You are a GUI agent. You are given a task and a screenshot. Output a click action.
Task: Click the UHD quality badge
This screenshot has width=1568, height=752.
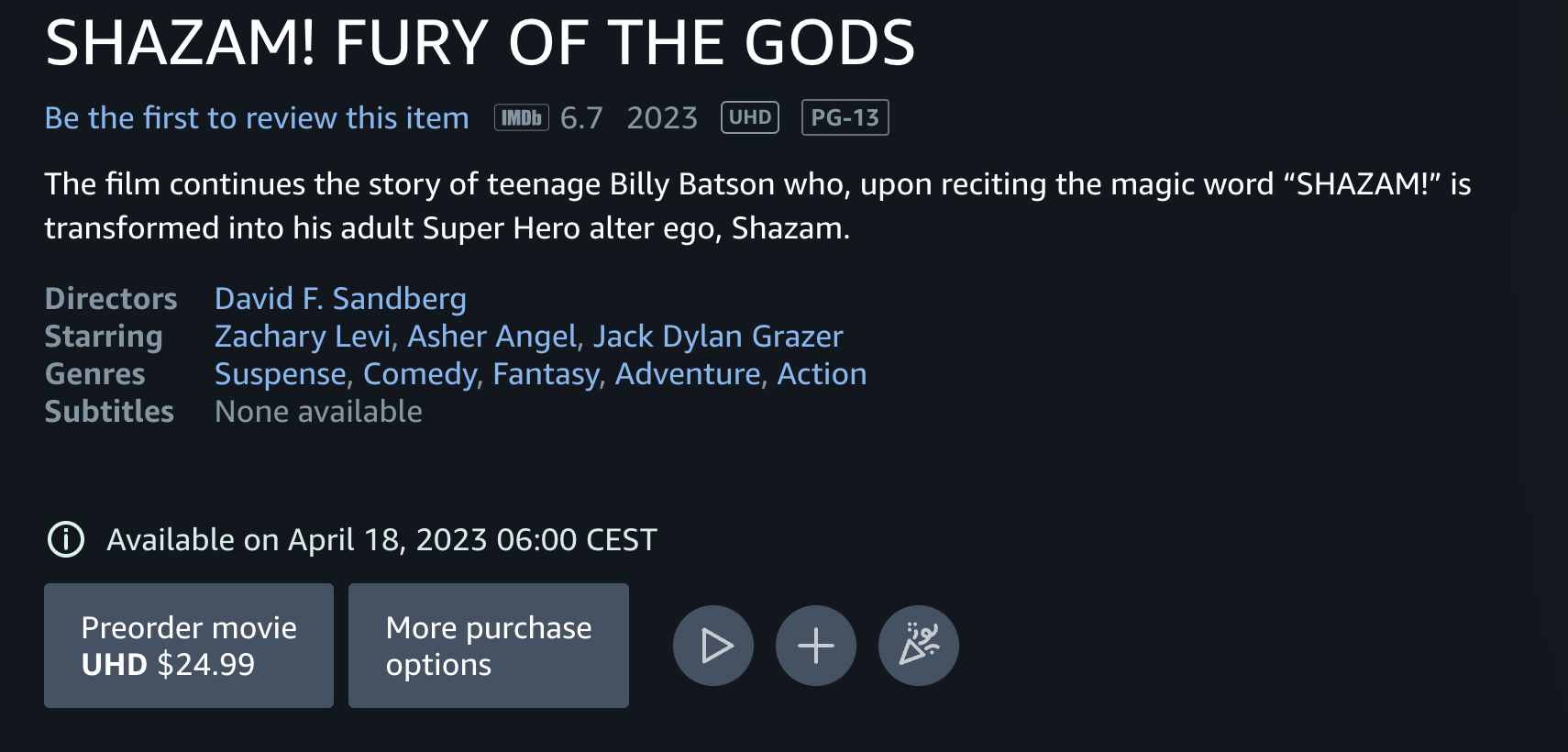[750, 117]
